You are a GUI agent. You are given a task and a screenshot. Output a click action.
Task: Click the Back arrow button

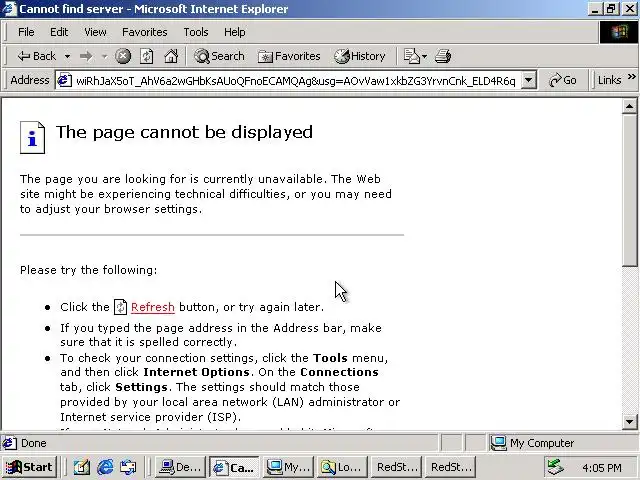[x=36, y=56]
